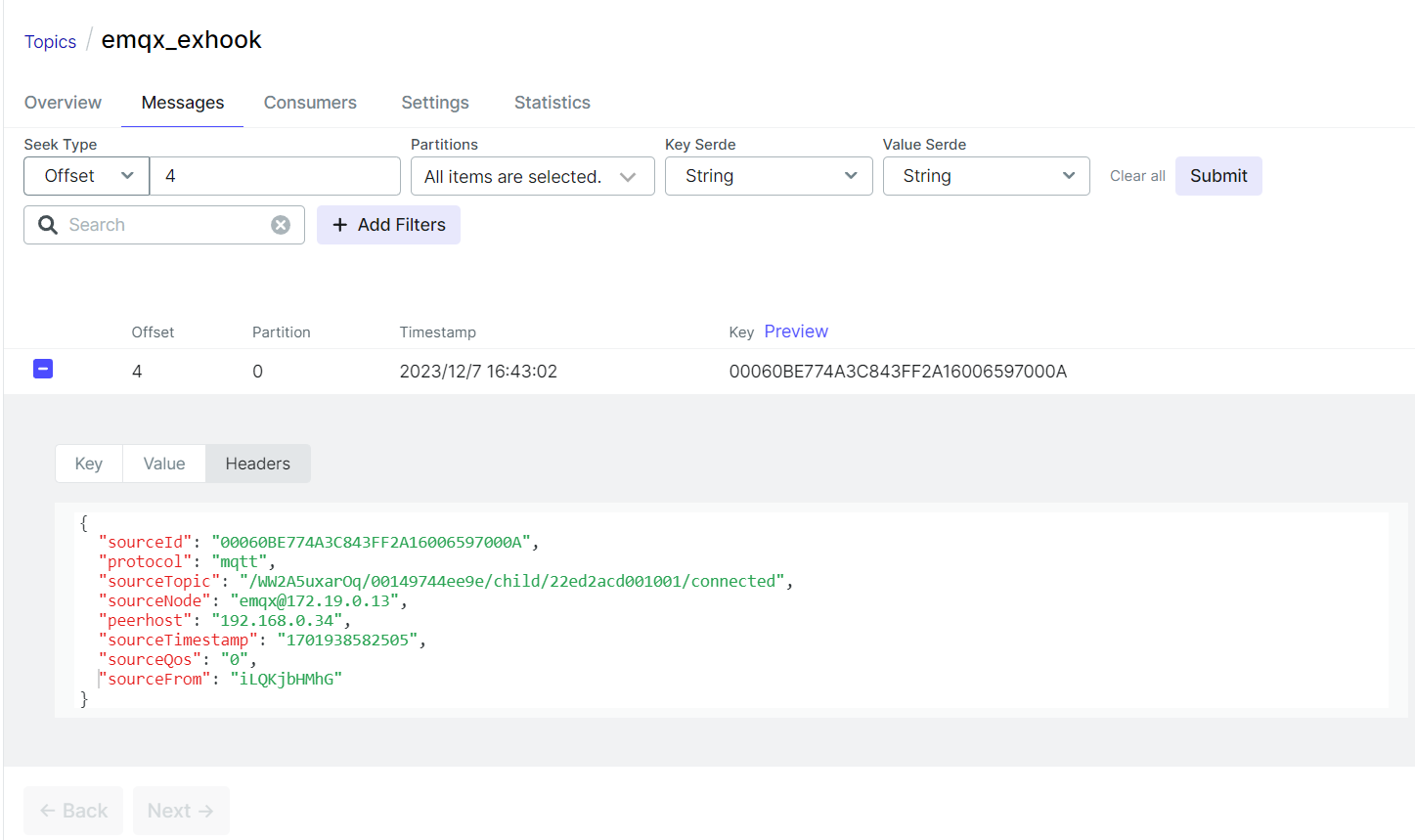Click the protocol value mqtt
Image resolution: width=1415 pixels, height=840 pixels.
click(x=240, y=561)
